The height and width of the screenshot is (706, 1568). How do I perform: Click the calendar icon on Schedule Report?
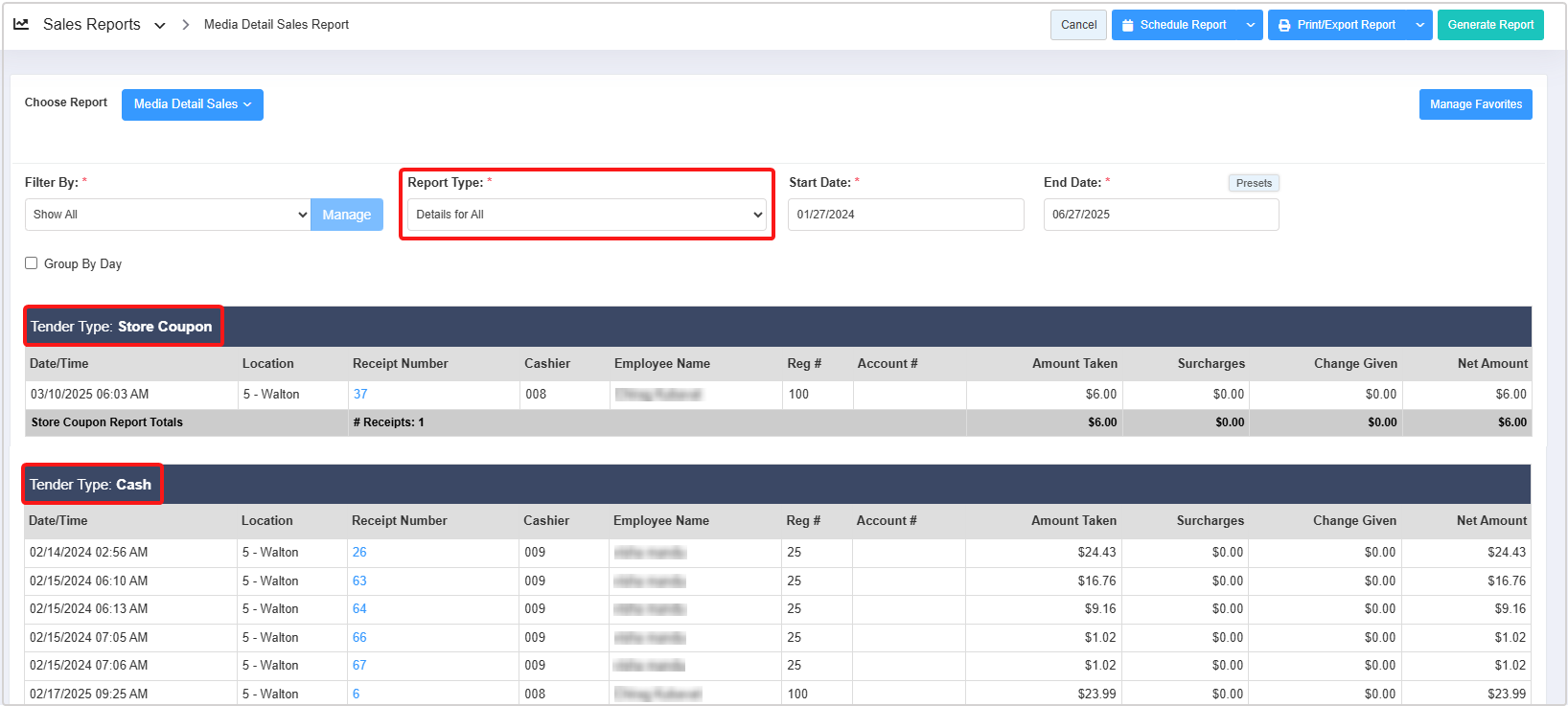tap(1128, 25)
